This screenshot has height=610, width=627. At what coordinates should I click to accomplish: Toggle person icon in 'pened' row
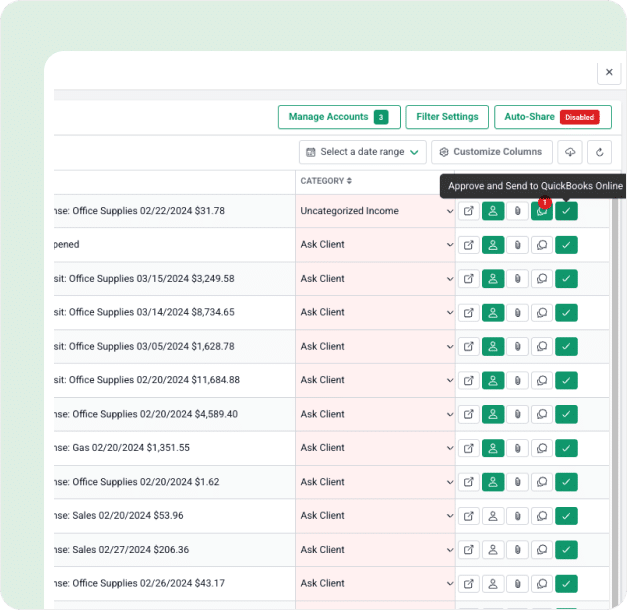pos(493,245)
